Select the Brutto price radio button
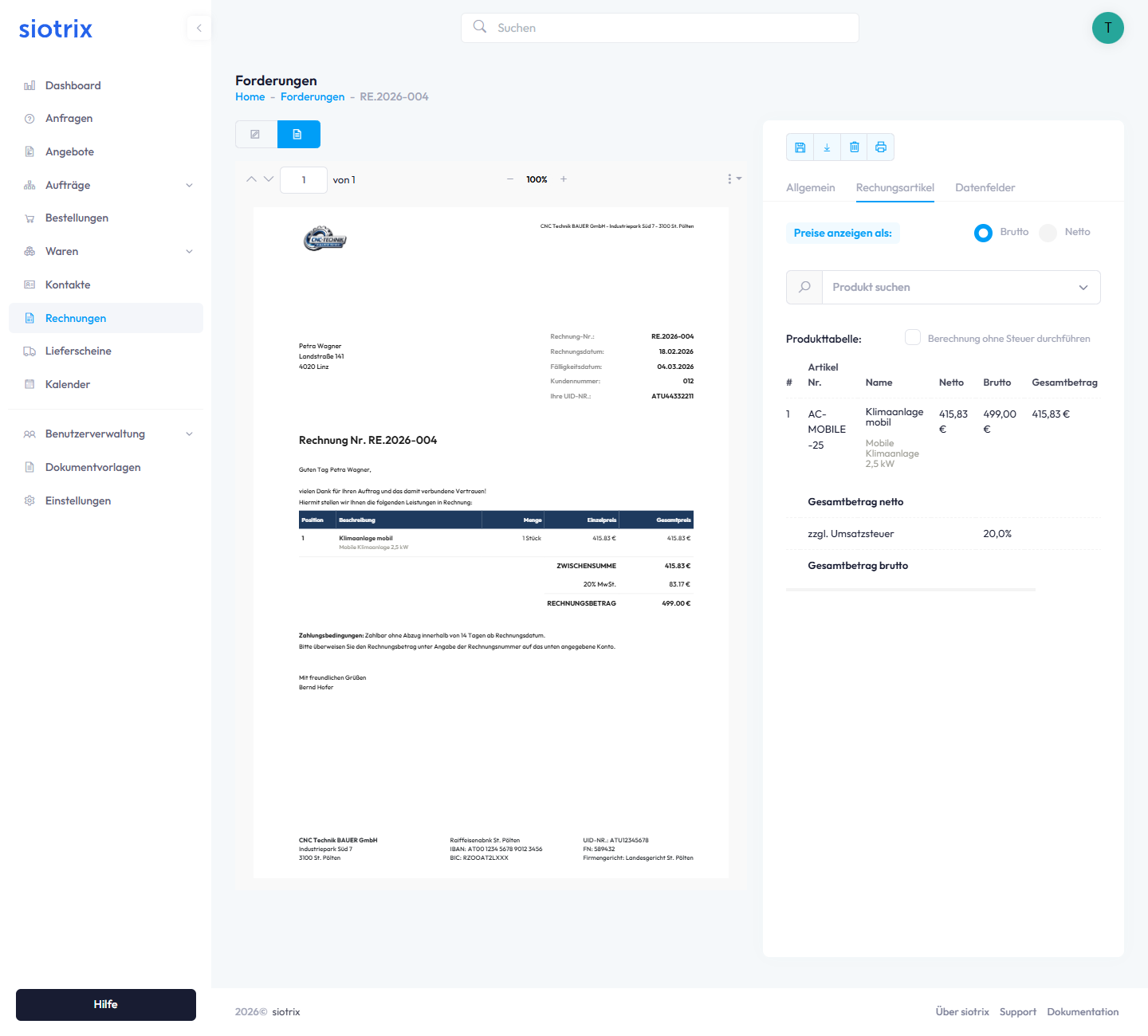Viewport: 1148px width, 1036px height. click(983, 233)
